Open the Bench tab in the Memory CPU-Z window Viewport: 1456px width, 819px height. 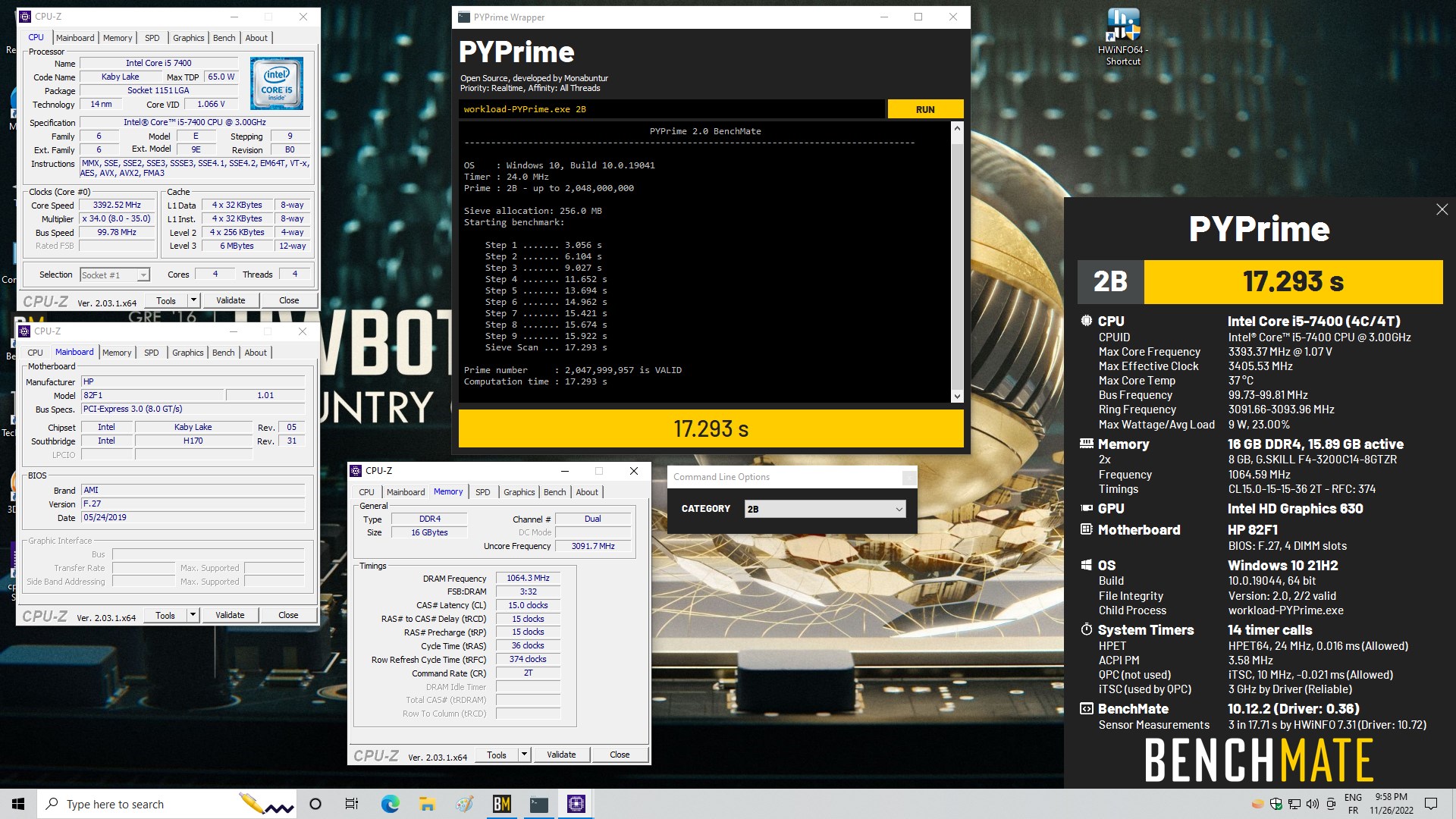[554, 492]
